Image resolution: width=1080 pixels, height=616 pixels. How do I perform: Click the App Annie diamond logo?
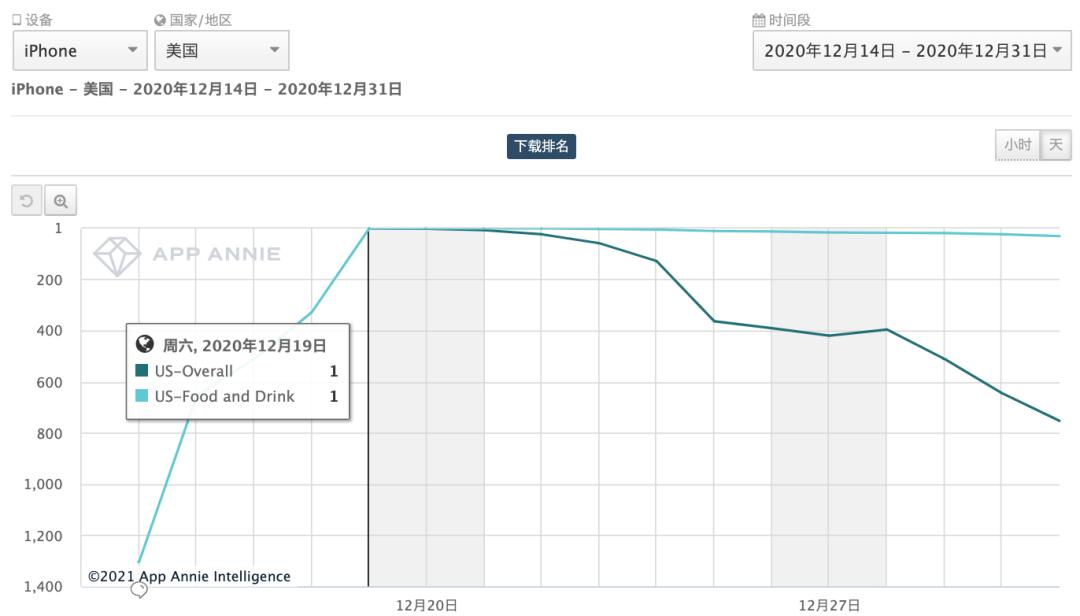(116, 255)
